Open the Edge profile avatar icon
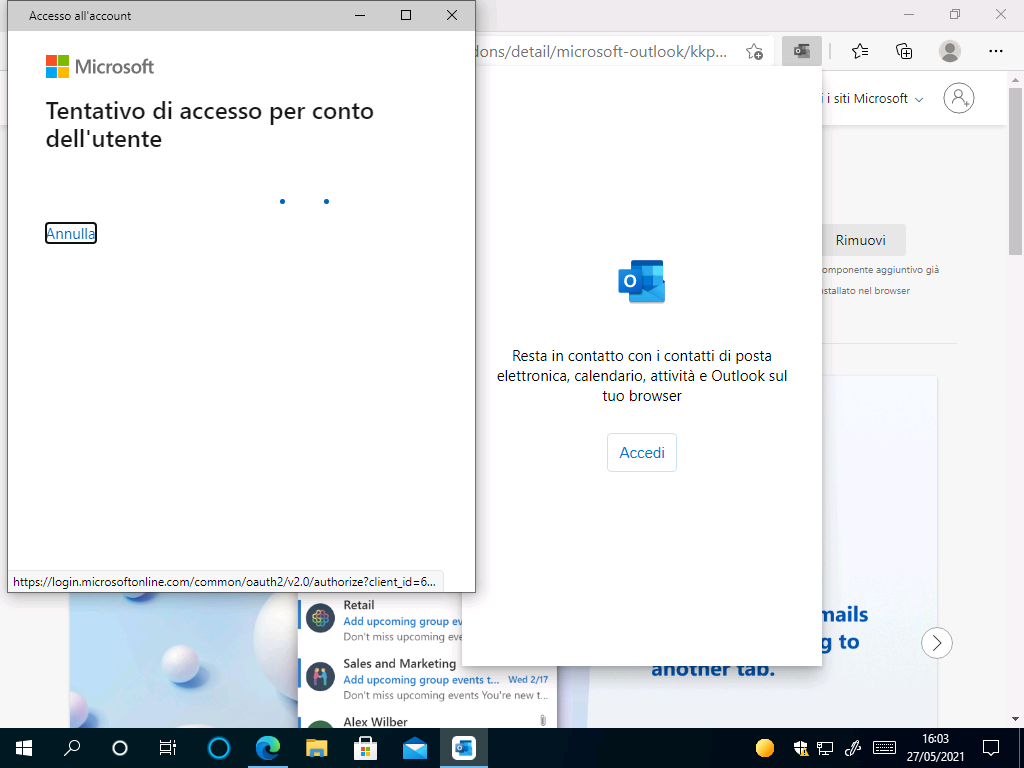 [x=950, y=51]
